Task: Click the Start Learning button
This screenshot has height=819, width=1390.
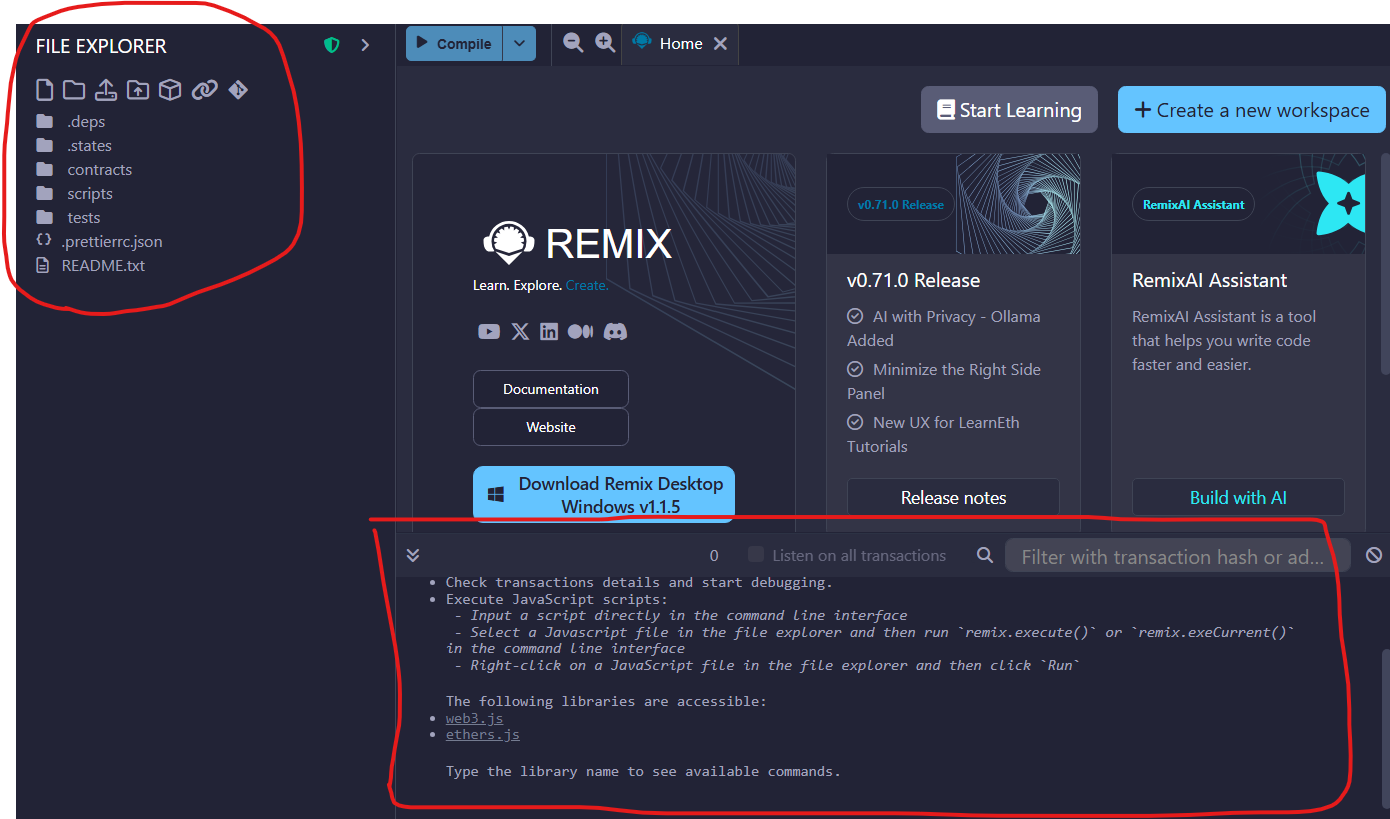Action: click(x=1009, y=110)
